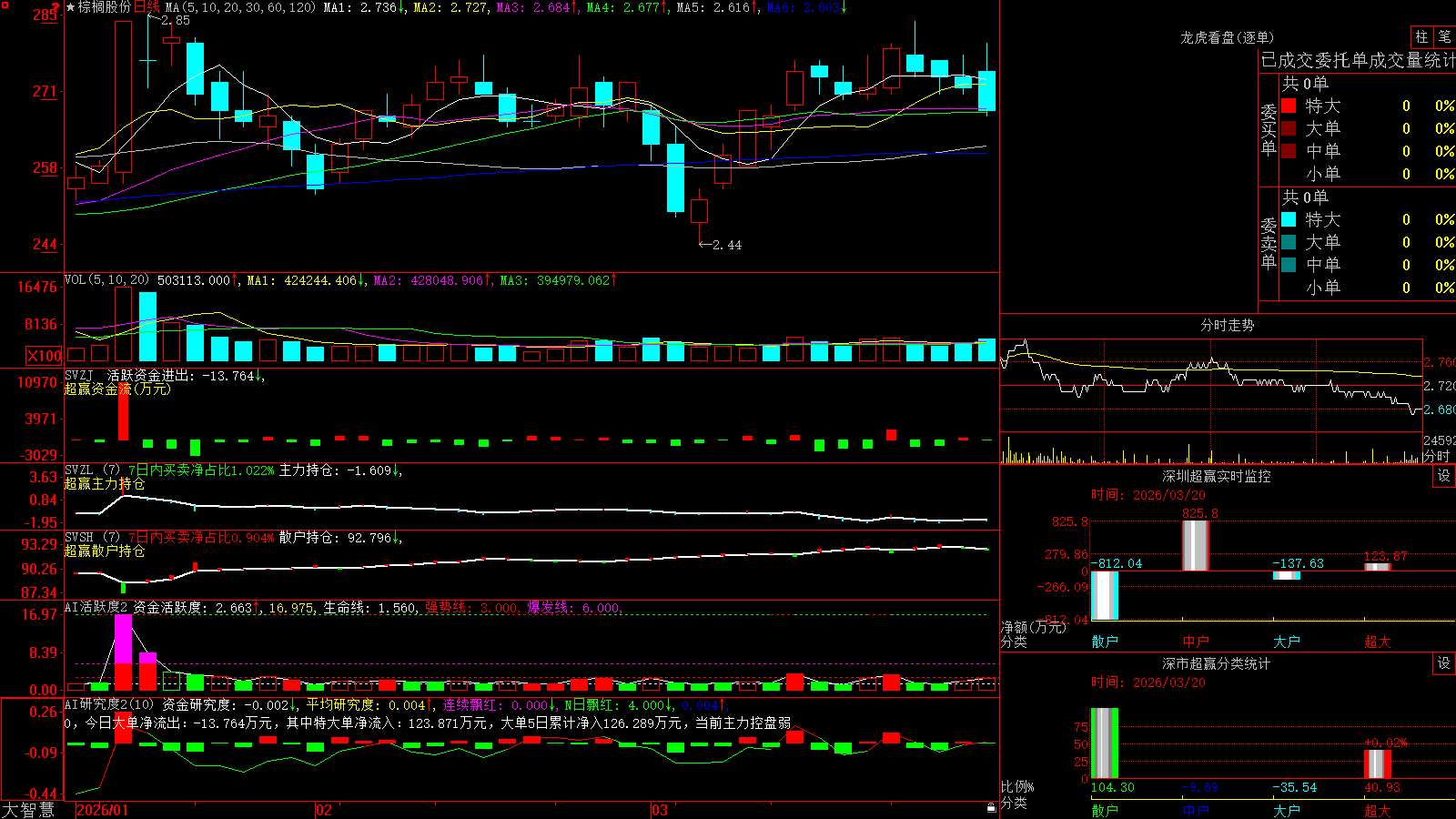Click the teal 中单 sell-order swatch
The width and height of the screenshot is (1456, 819).
(x=1289, y=265)
